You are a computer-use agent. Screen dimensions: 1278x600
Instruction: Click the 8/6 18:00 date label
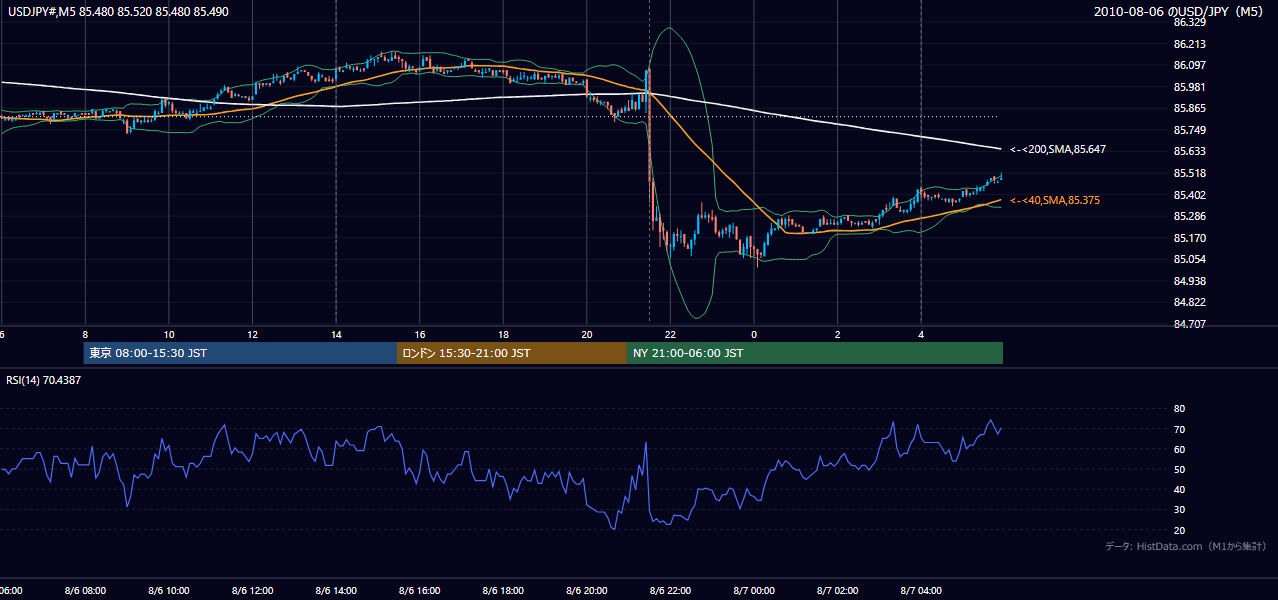tap(503, 591)
